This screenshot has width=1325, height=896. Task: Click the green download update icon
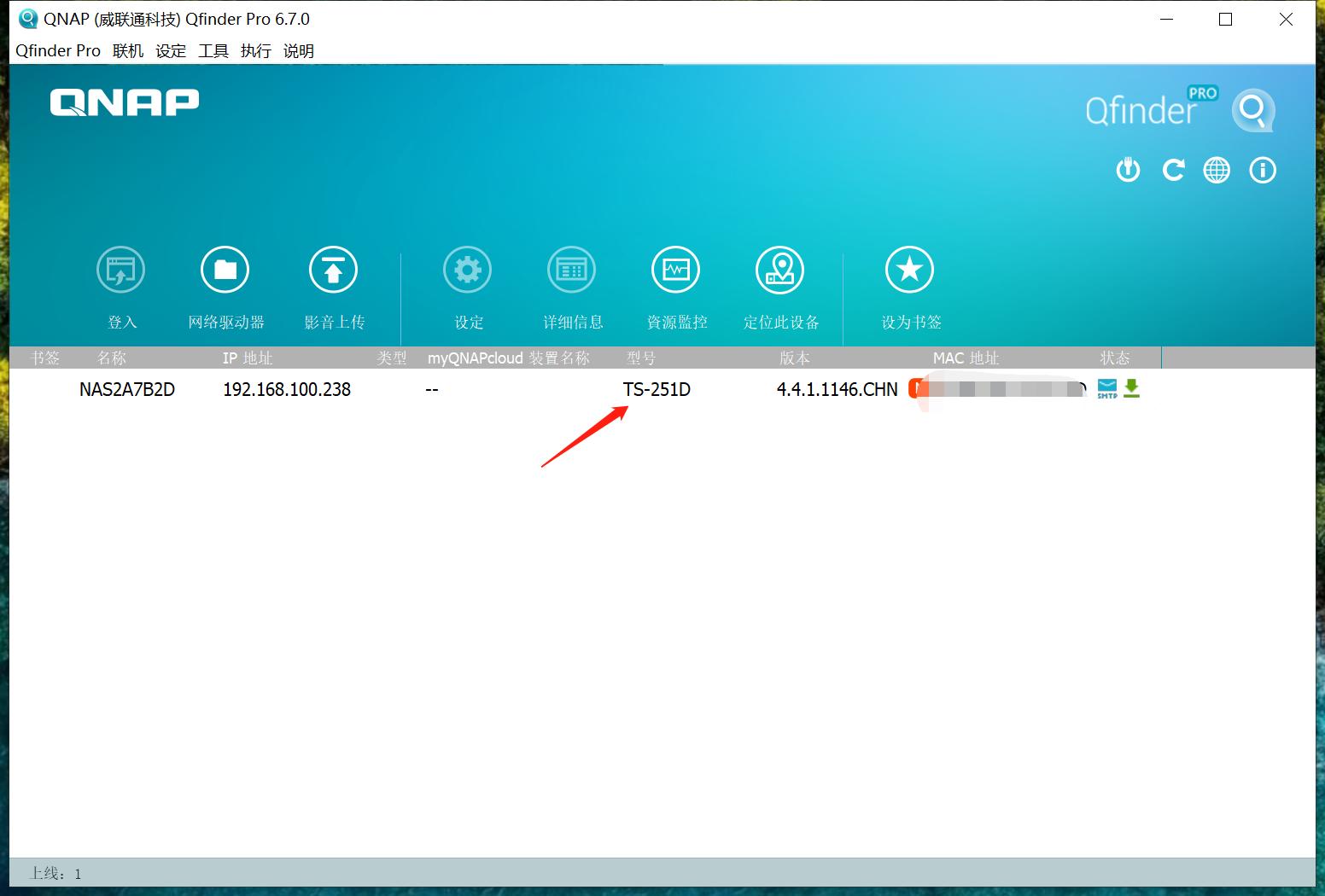[x=1132, y=388]
